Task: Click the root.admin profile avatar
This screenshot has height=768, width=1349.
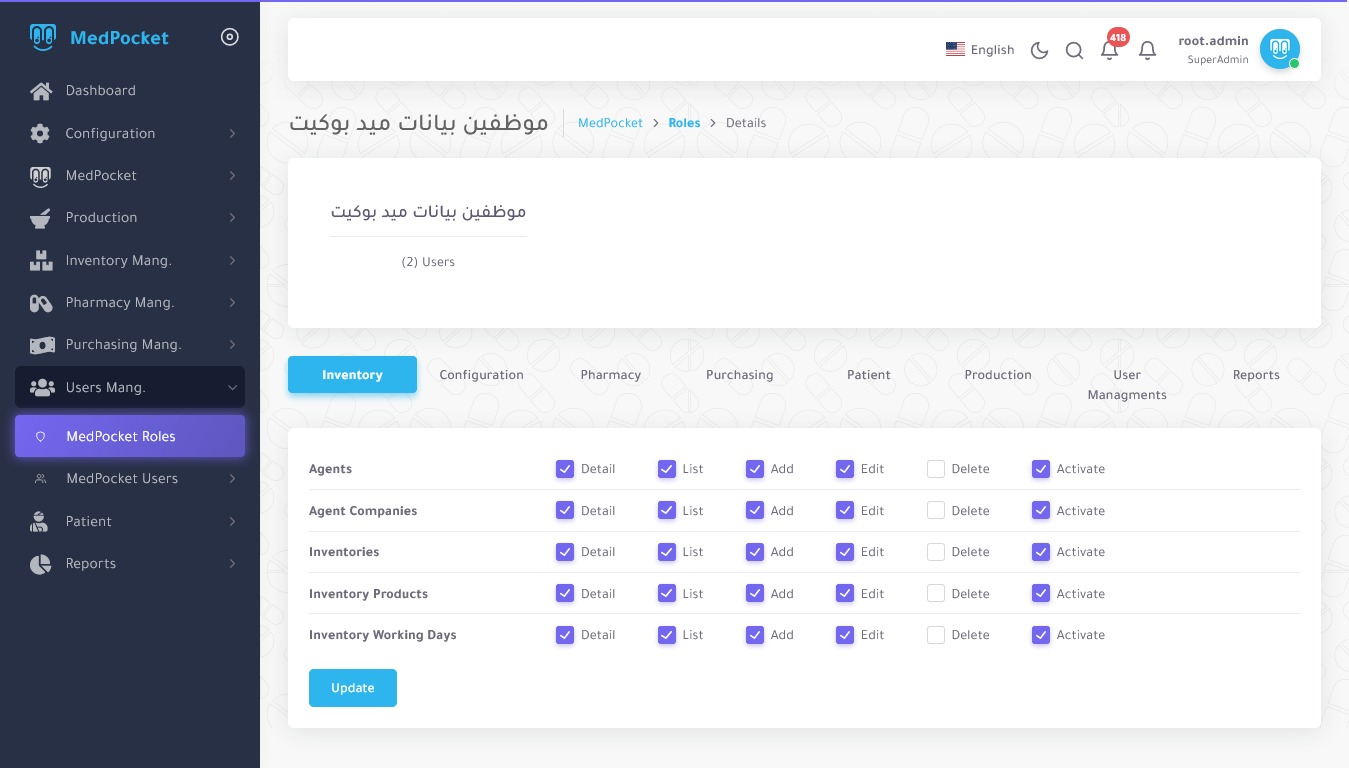Action: (x=1279, y=49)
